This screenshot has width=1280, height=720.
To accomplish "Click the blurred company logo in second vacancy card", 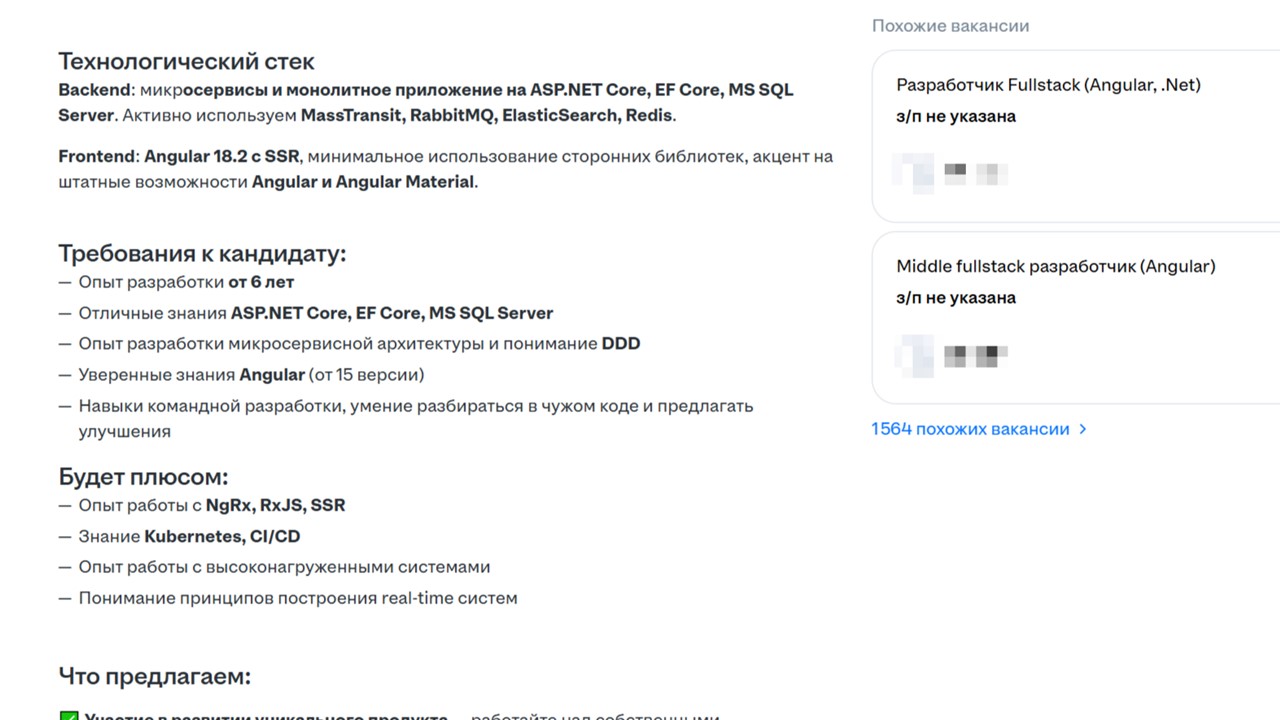I will (914, 354).
